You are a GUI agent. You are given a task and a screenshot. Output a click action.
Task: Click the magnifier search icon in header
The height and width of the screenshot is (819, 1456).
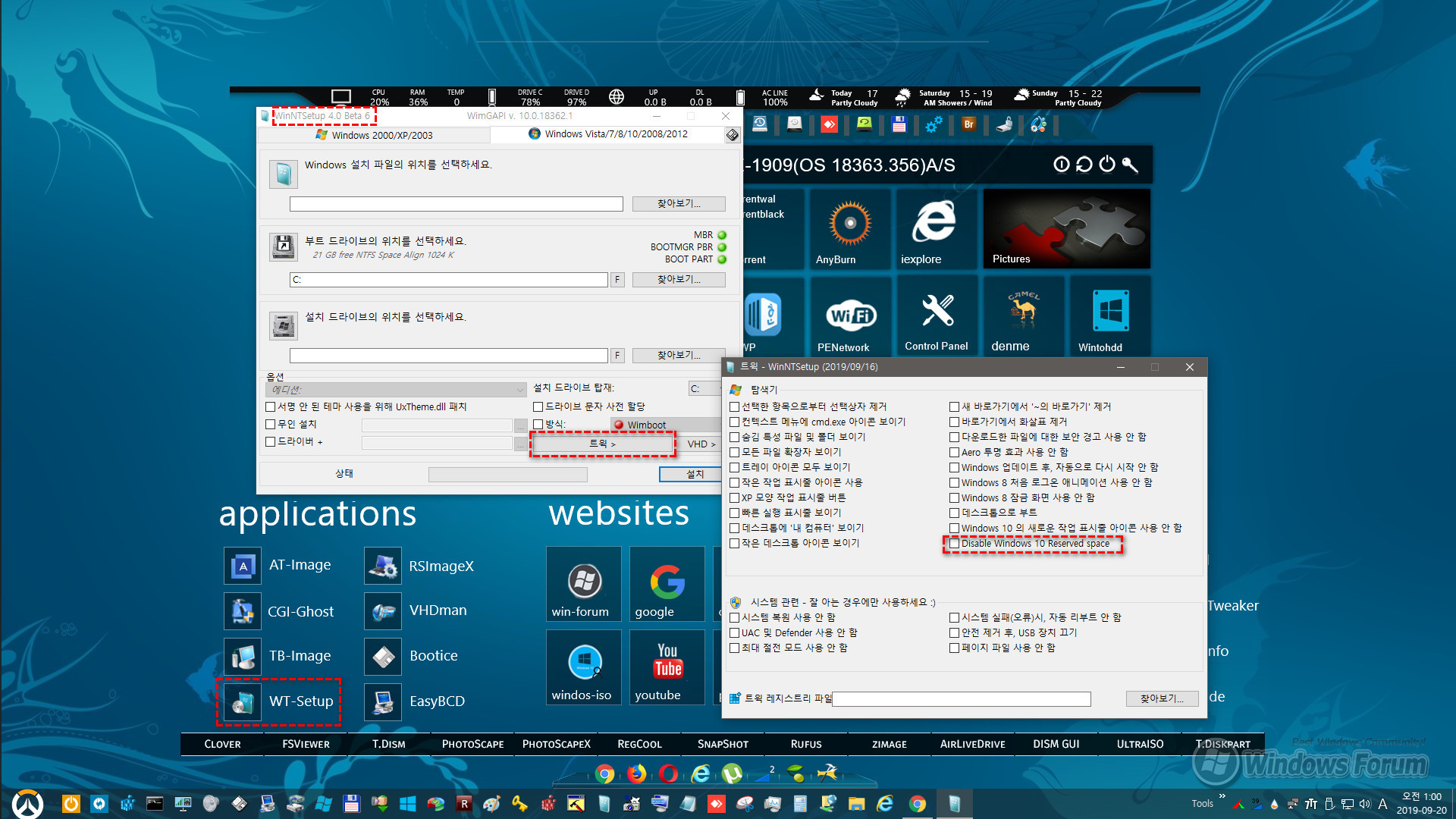coord(1130,165)
